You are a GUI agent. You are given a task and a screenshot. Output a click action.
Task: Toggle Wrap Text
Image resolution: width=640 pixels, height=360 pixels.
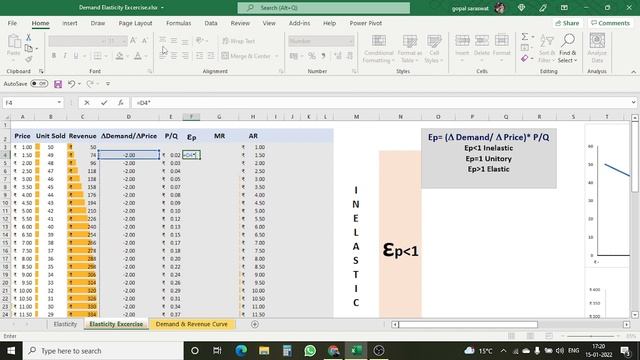coord(239,41)
